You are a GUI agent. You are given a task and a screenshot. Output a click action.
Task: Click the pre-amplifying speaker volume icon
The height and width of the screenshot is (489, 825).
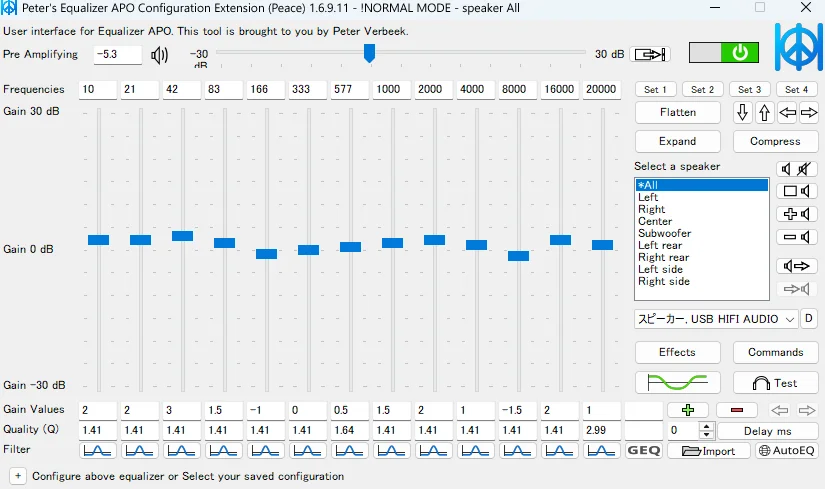pos(159,54)
